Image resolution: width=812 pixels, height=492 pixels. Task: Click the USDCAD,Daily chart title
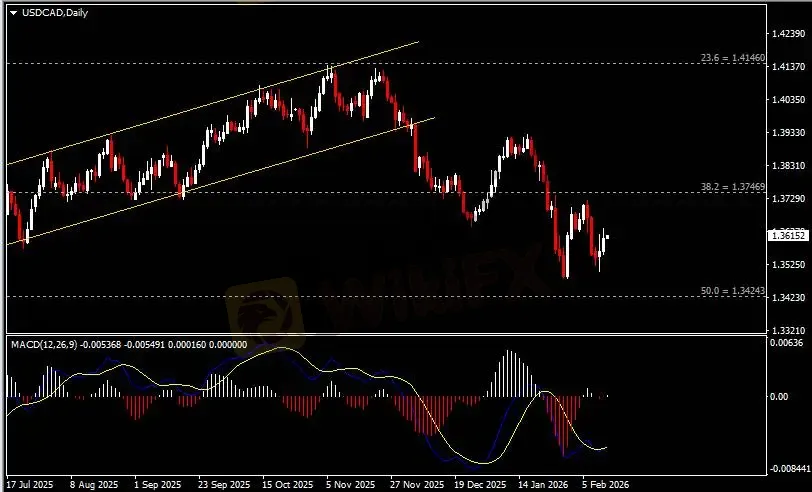(55, 13)
